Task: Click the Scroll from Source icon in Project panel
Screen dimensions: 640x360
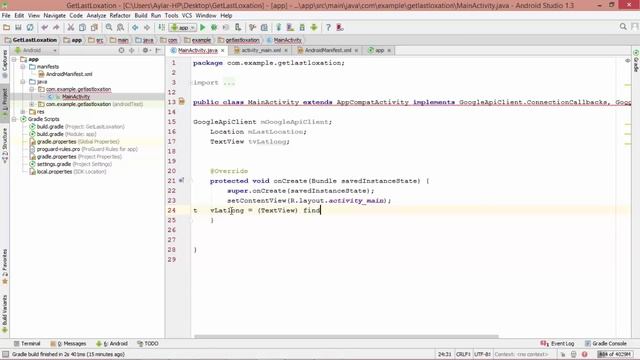Action: [x=121, y=50]
